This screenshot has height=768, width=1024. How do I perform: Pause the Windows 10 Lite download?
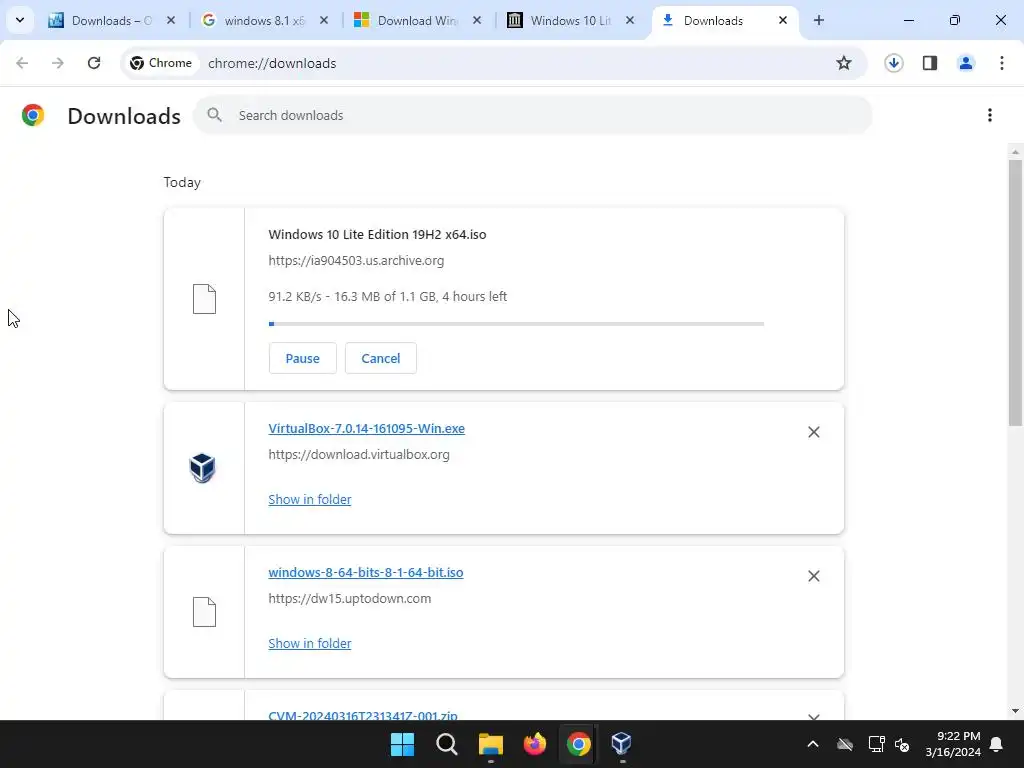302,358
